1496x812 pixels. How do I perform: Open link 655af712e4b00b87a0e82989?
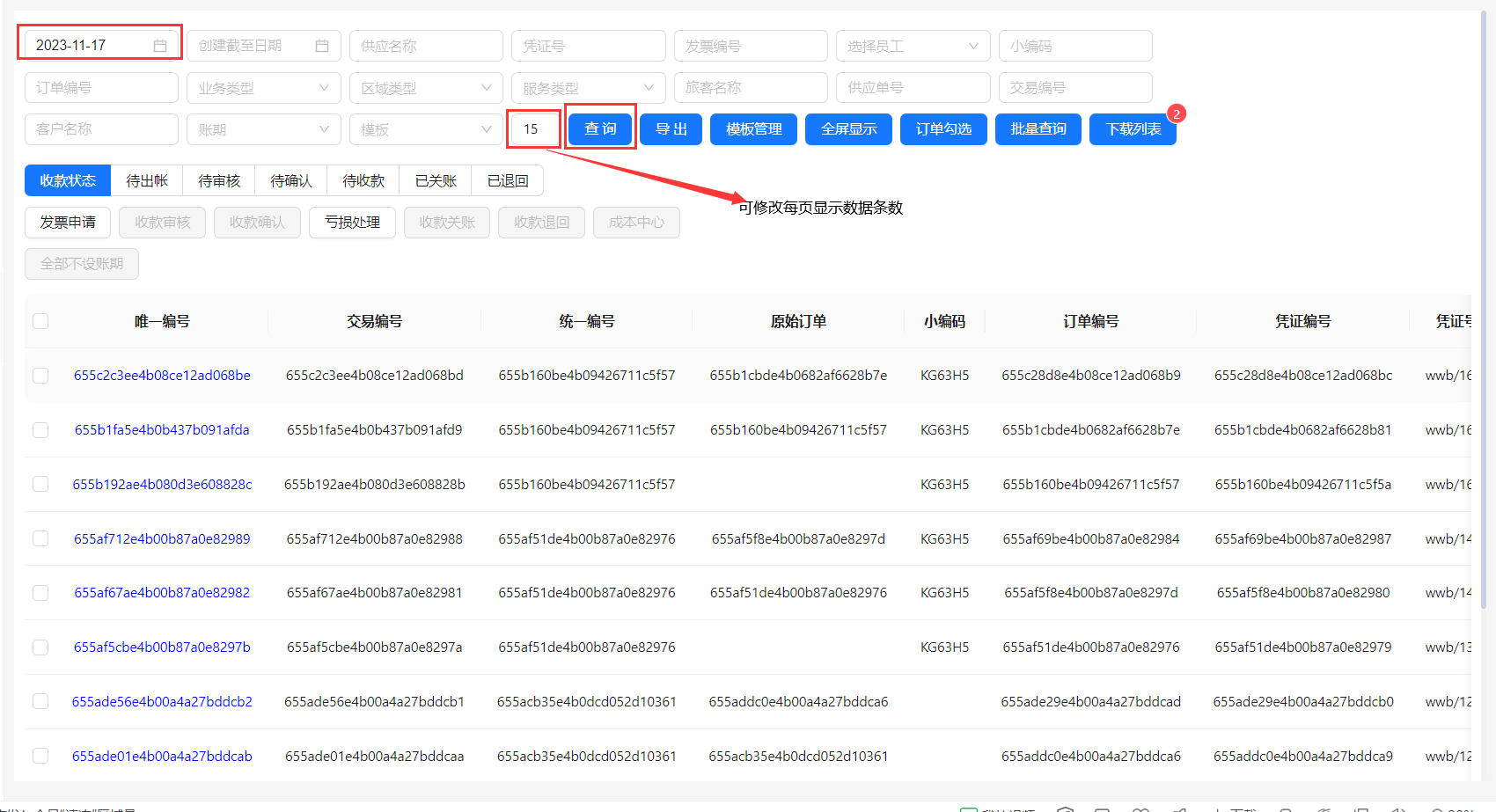coord(162,539)
